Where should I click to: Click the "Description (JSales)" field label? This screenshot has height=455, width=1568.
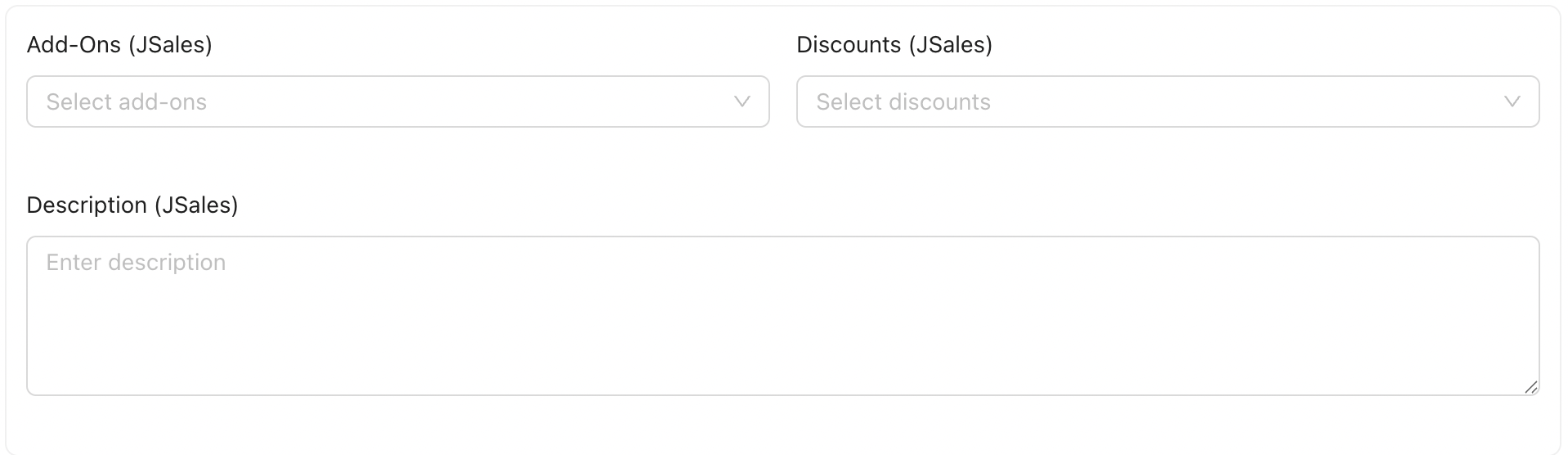(132, 205)
